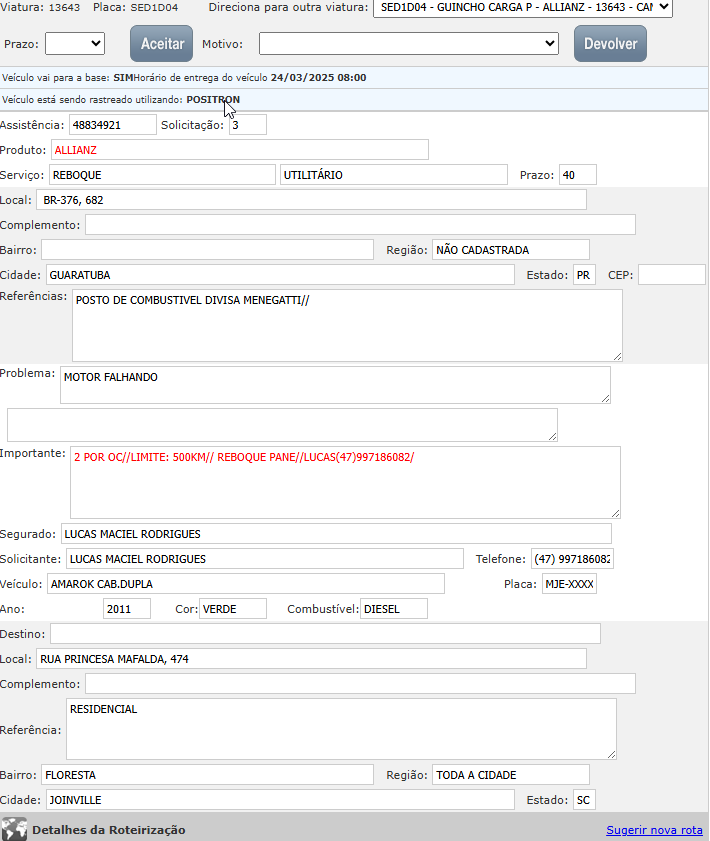Screen dimensions: 710x841
Task: Click the Problema text area
Action: [x=334, y=385]
